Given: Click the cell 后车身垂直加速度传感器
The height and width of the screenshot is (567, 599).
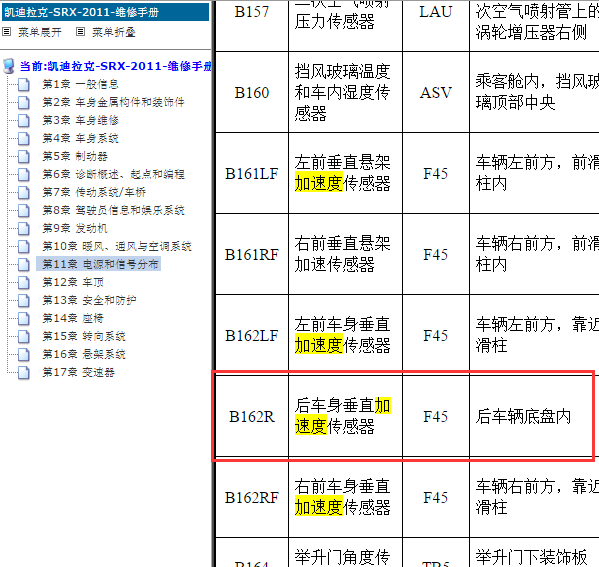Looking at the screenshot, I should click(x=345, y=416).
